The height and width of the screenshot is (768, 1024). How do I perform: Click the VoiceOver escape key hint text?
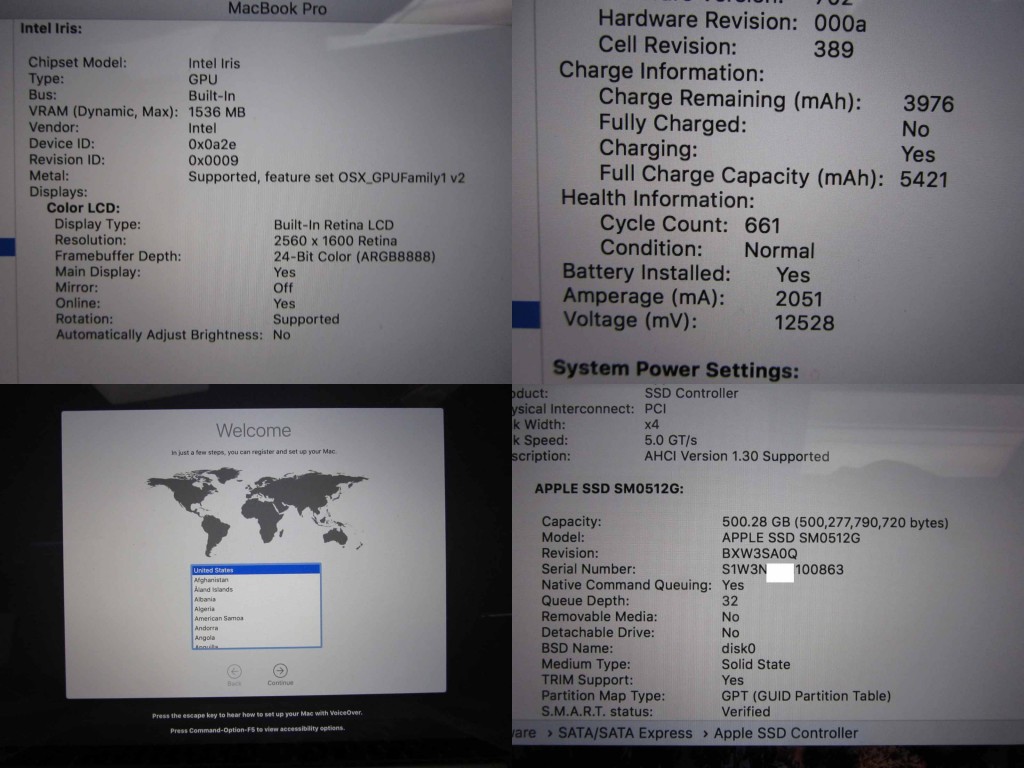tap(257, 714)
